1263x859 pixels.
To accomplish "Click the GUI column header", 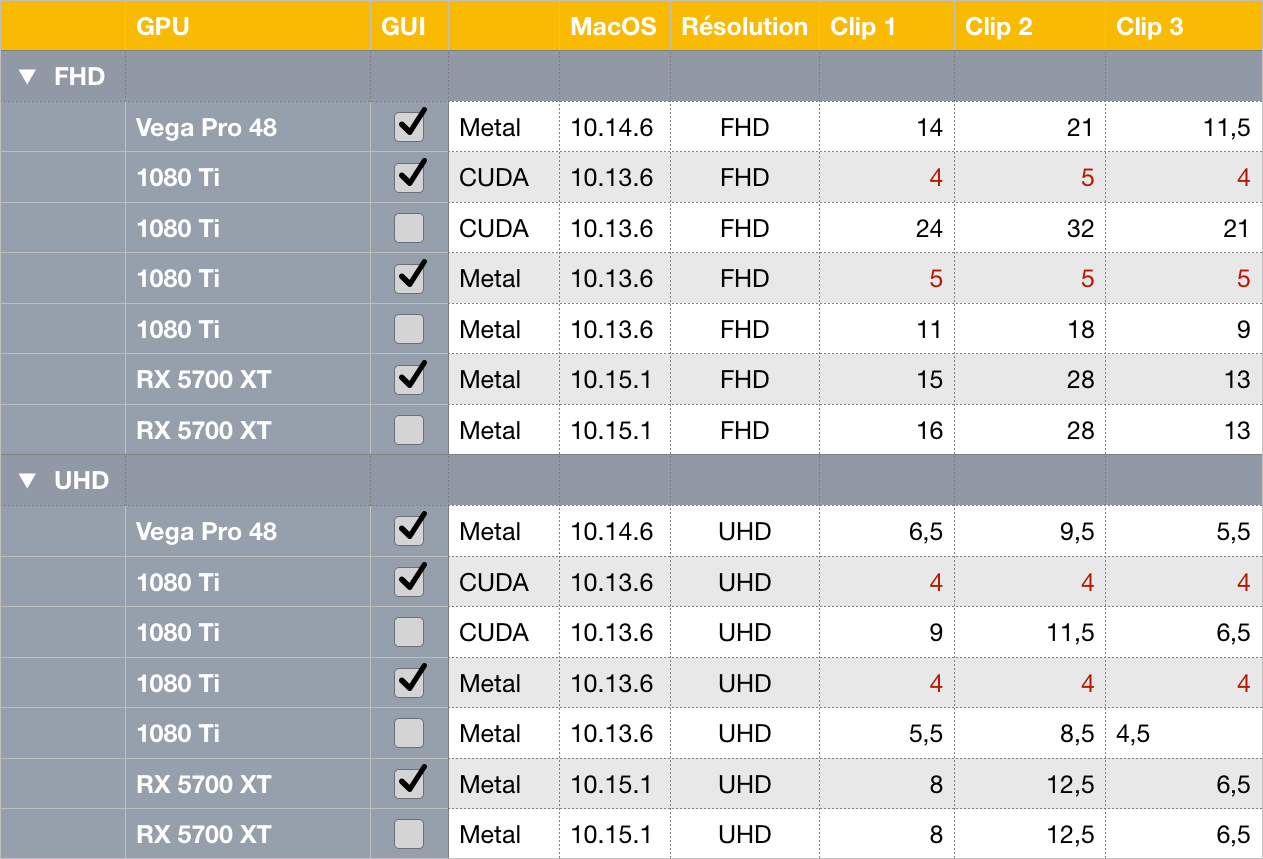I will (x=404, y=26).
